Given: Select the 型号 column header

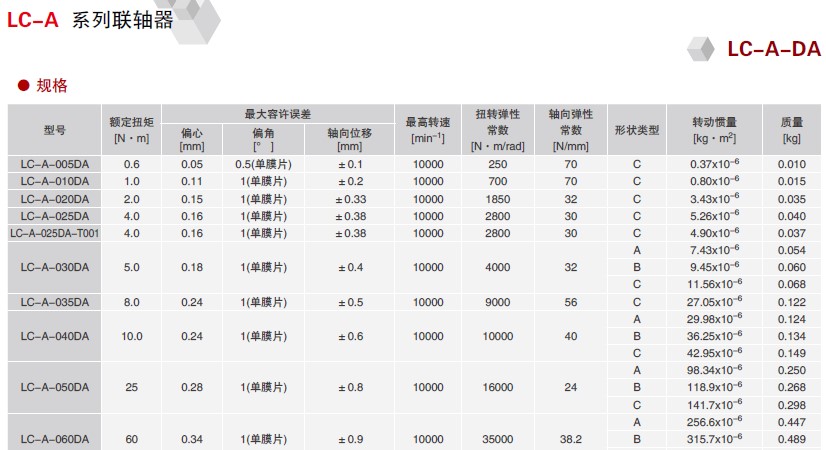Looking at the screenshot, I should 54,130.
